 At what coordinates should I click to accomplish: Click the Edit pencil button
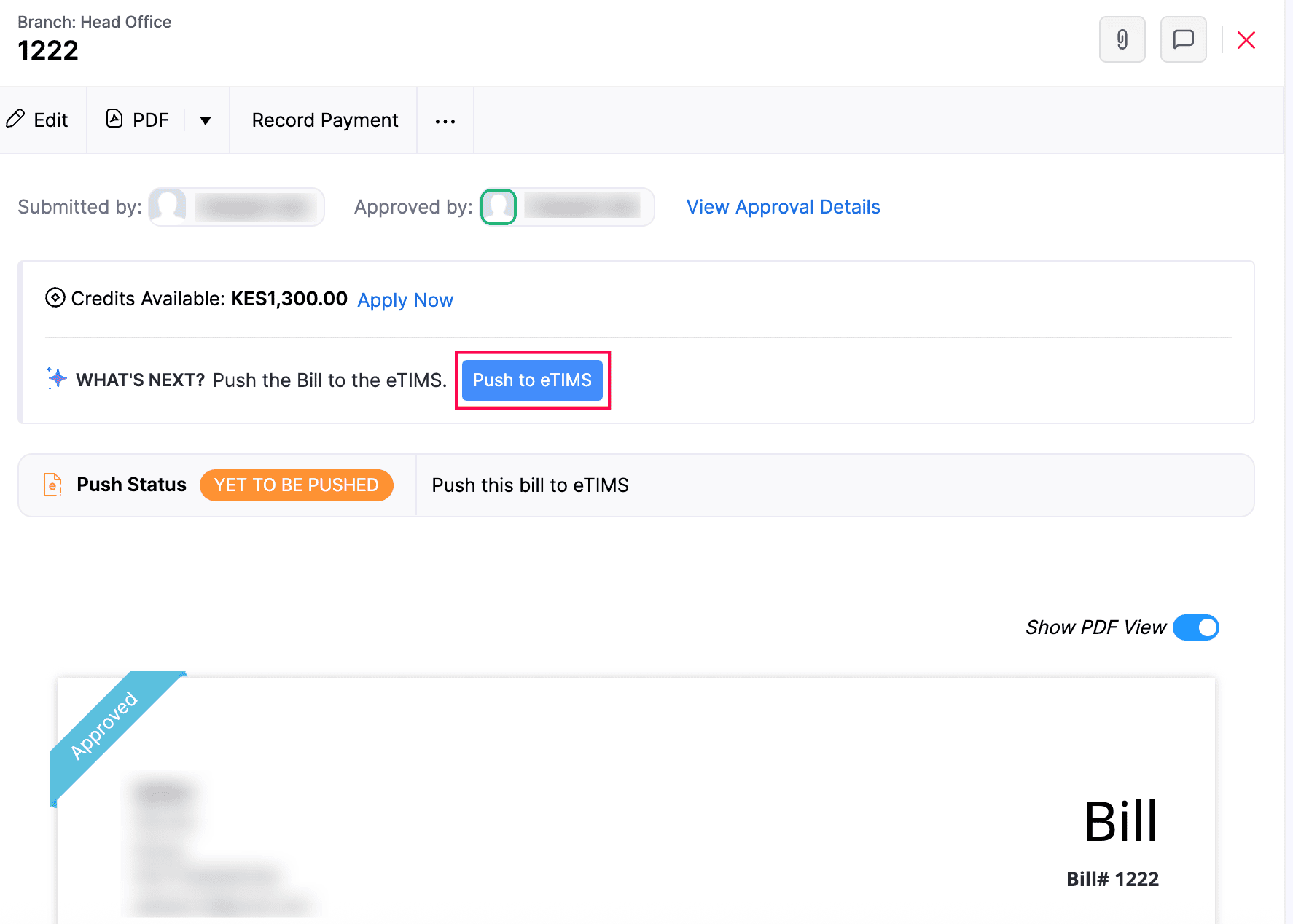38,120
